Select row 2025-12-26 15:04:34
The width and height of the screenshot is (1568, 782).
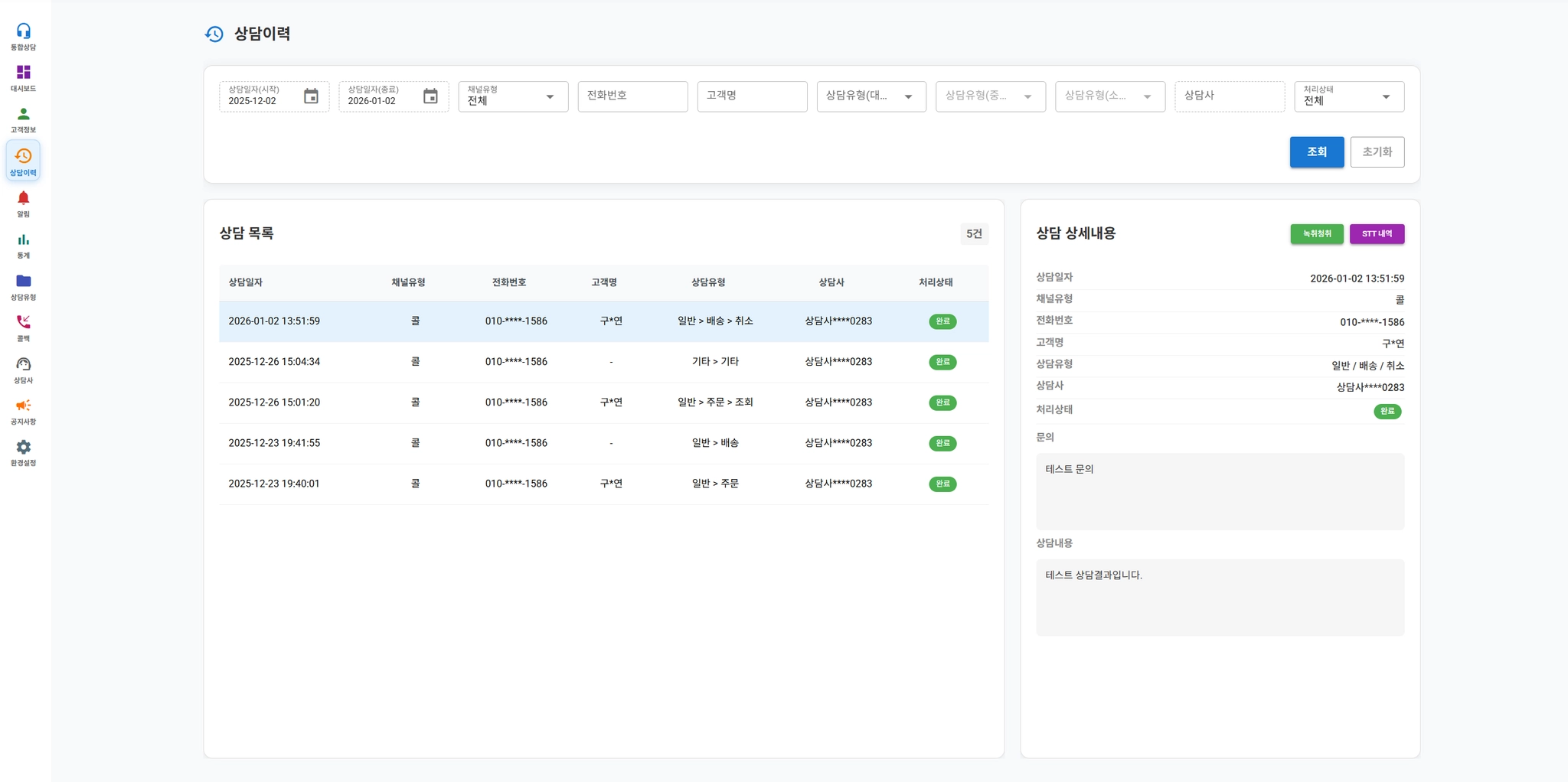pyautogui.click(x=603, y=362)
